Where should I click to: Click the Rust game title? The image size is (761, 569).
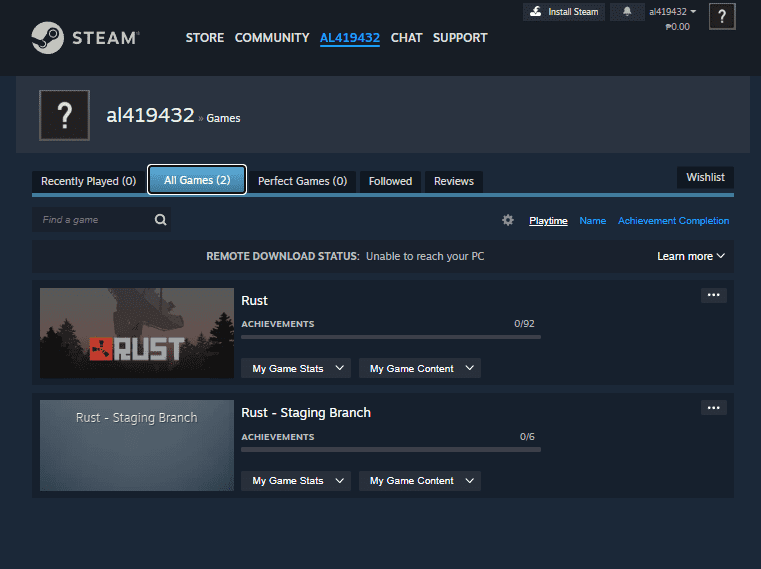[x=254, y=301]
